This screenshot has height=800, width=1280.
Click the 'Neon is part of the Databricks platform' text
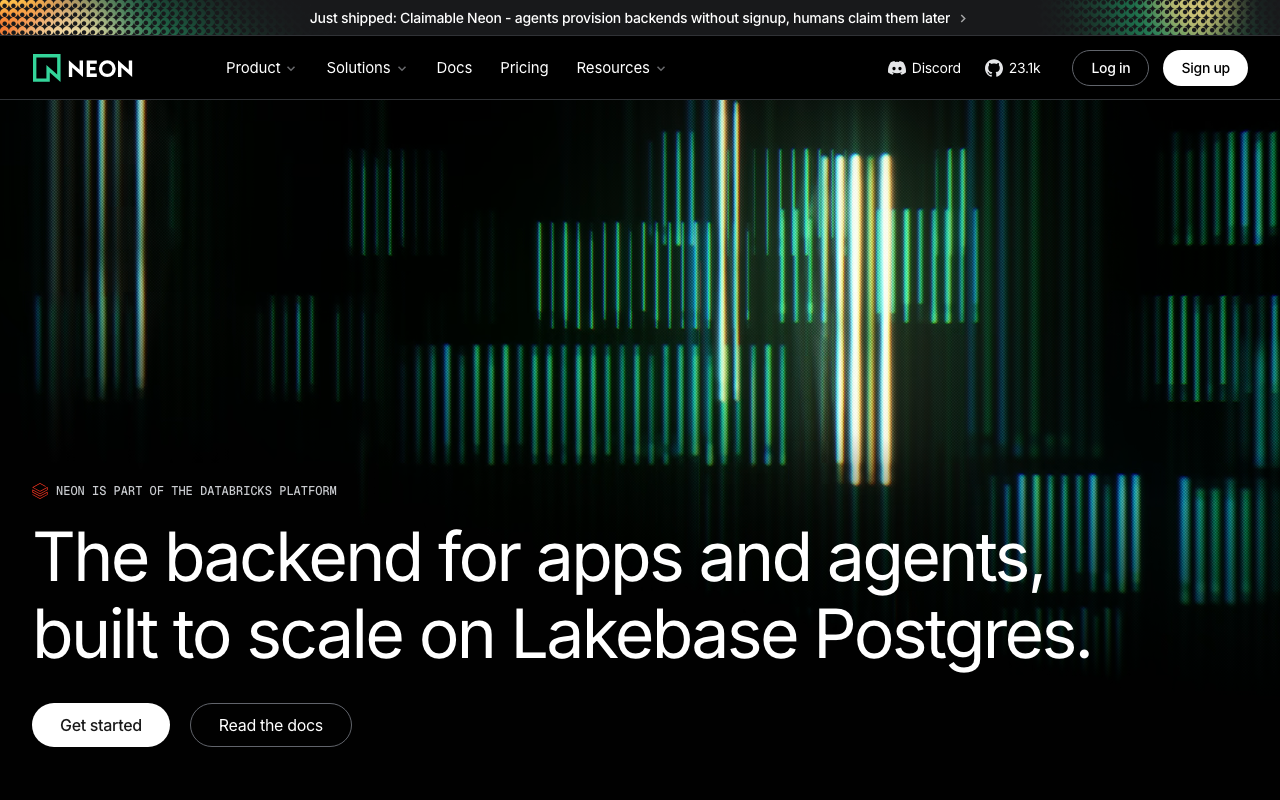click(196, 491)
